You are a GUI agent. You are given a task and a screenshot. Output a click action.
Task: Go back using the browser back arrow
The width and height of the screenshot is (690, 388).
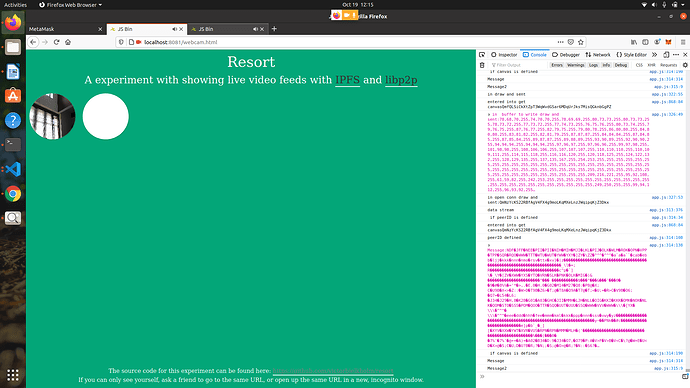pos(33,42)
